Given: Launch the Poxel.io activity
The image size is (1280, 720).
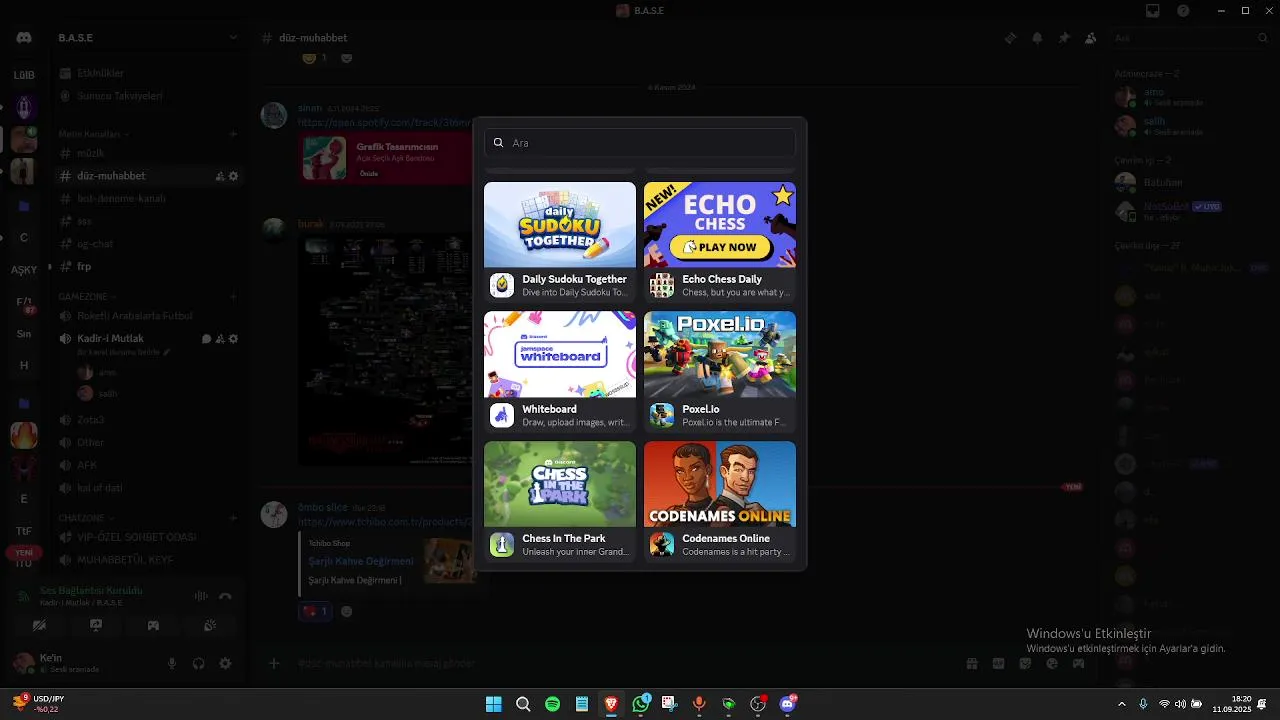Looking at the screenshot, I should pos(720,371).
